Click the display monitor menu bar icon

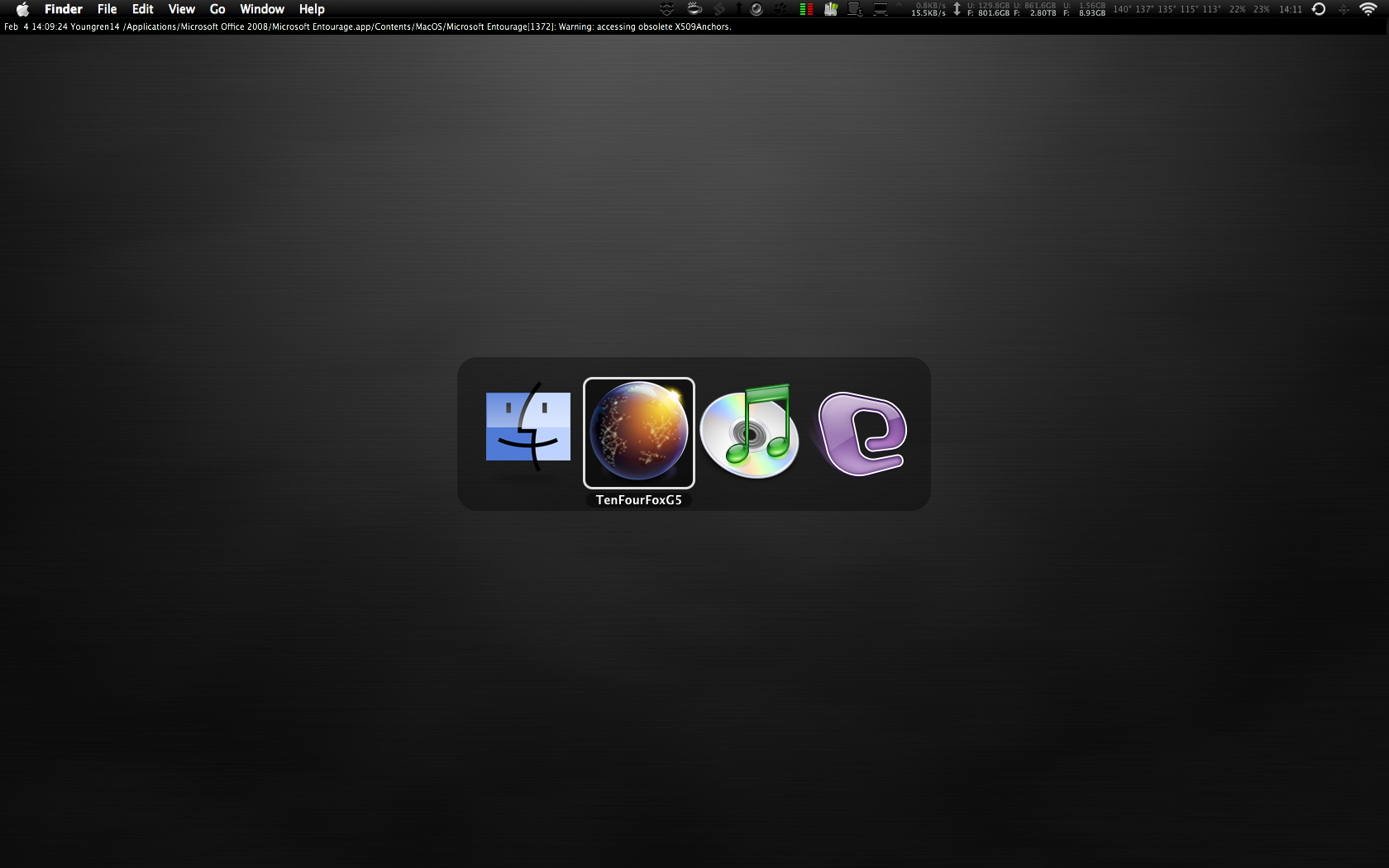click(x=881, y=9)
